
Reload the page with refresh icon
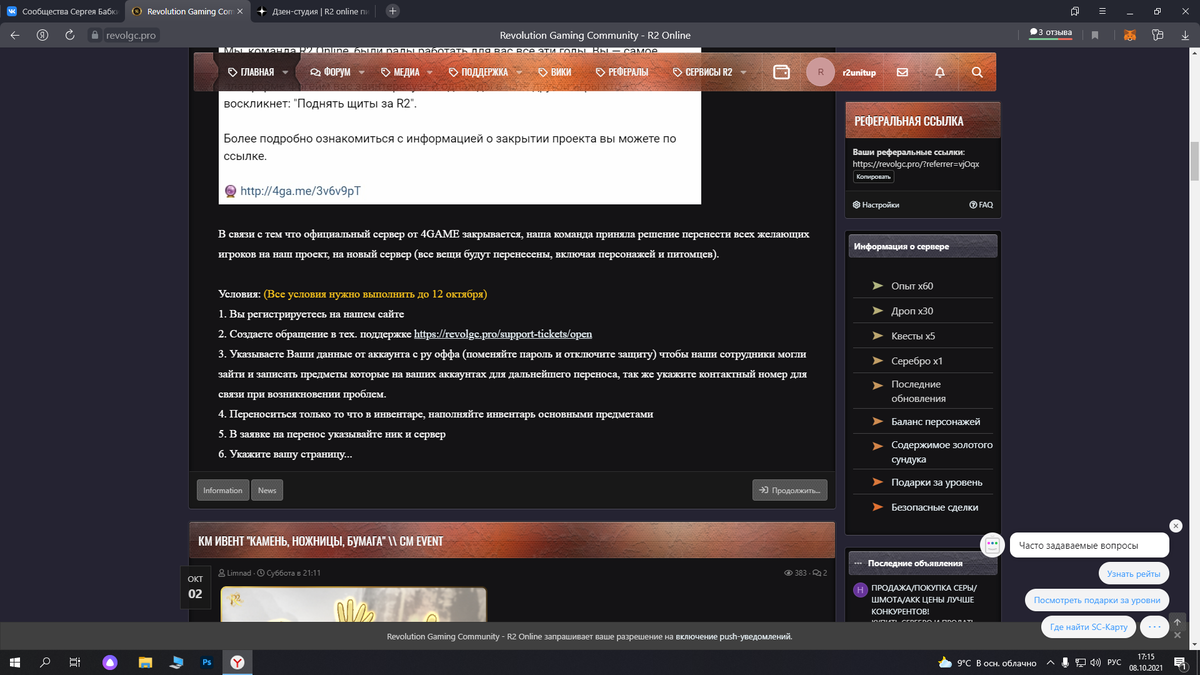tap(69, 34)
